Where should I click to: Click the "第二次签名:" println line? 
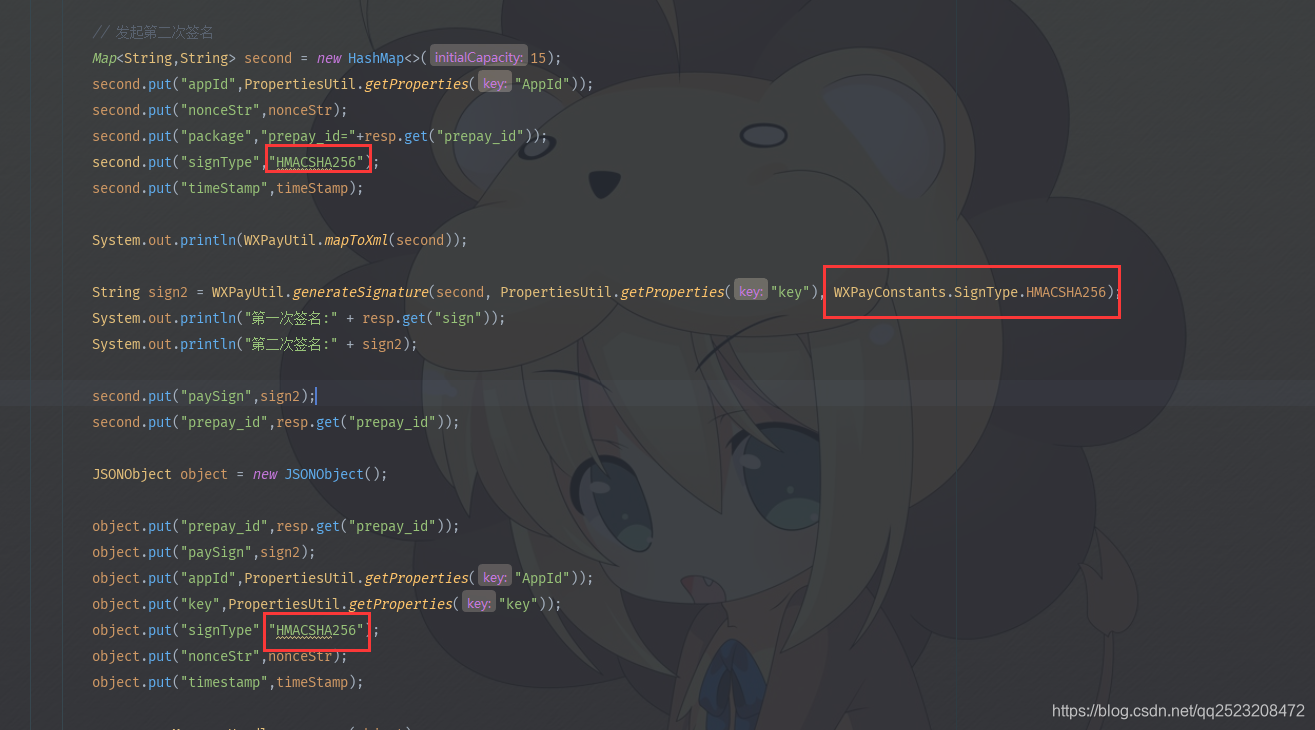(x=255, y=344)
